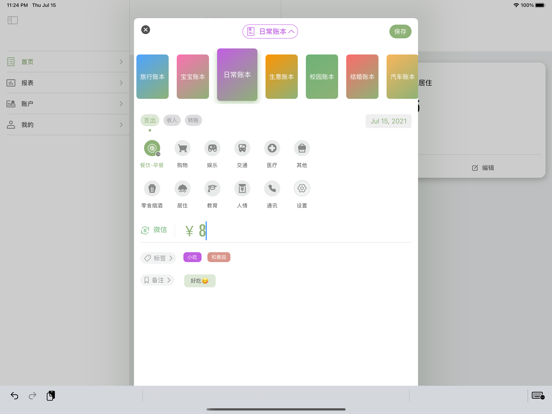
Task: Focus the ¥ amount input field
Action: point(297,231)
